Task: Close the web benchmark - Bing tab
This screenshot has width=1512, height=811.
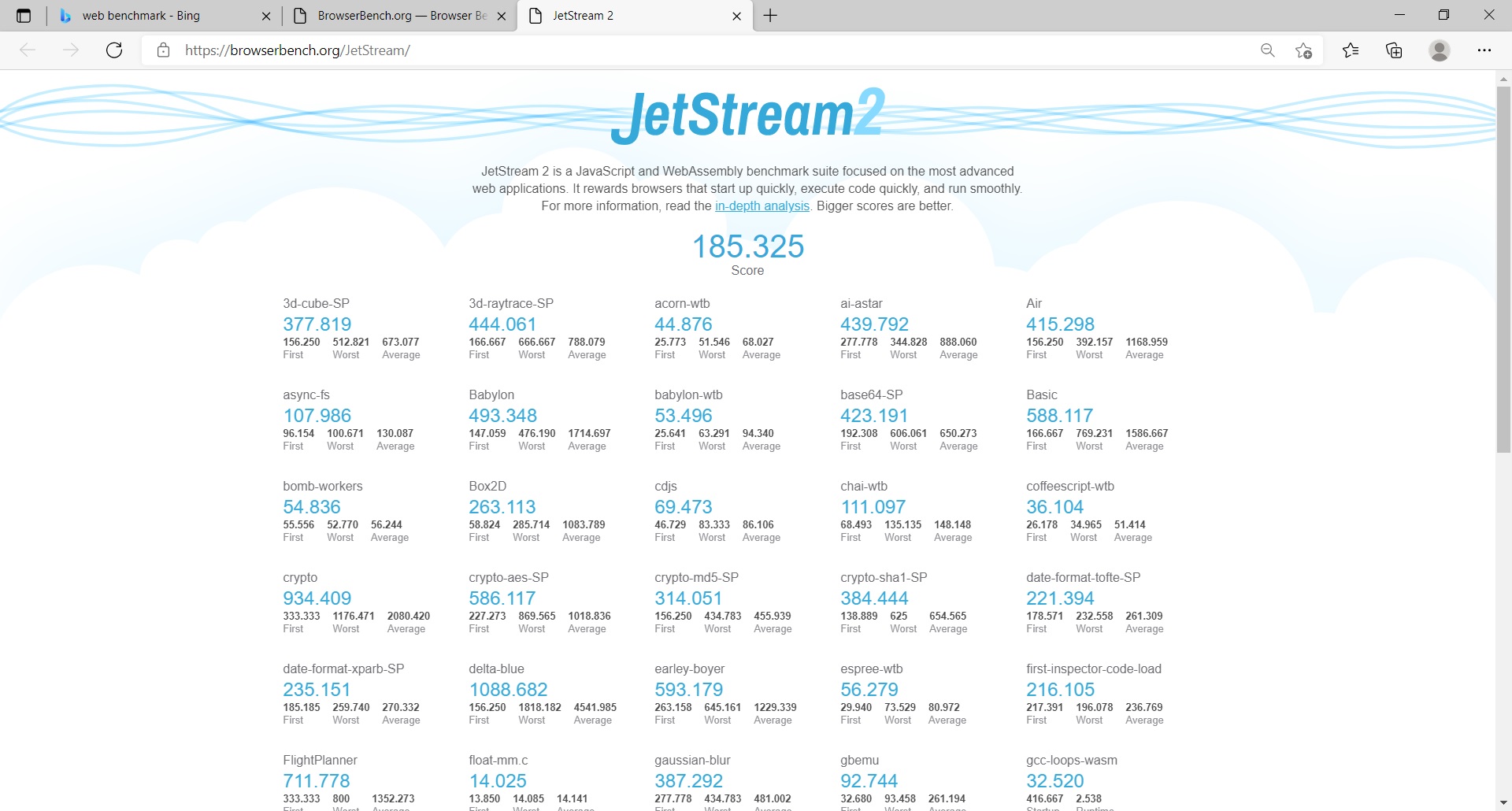Action: 265,17
